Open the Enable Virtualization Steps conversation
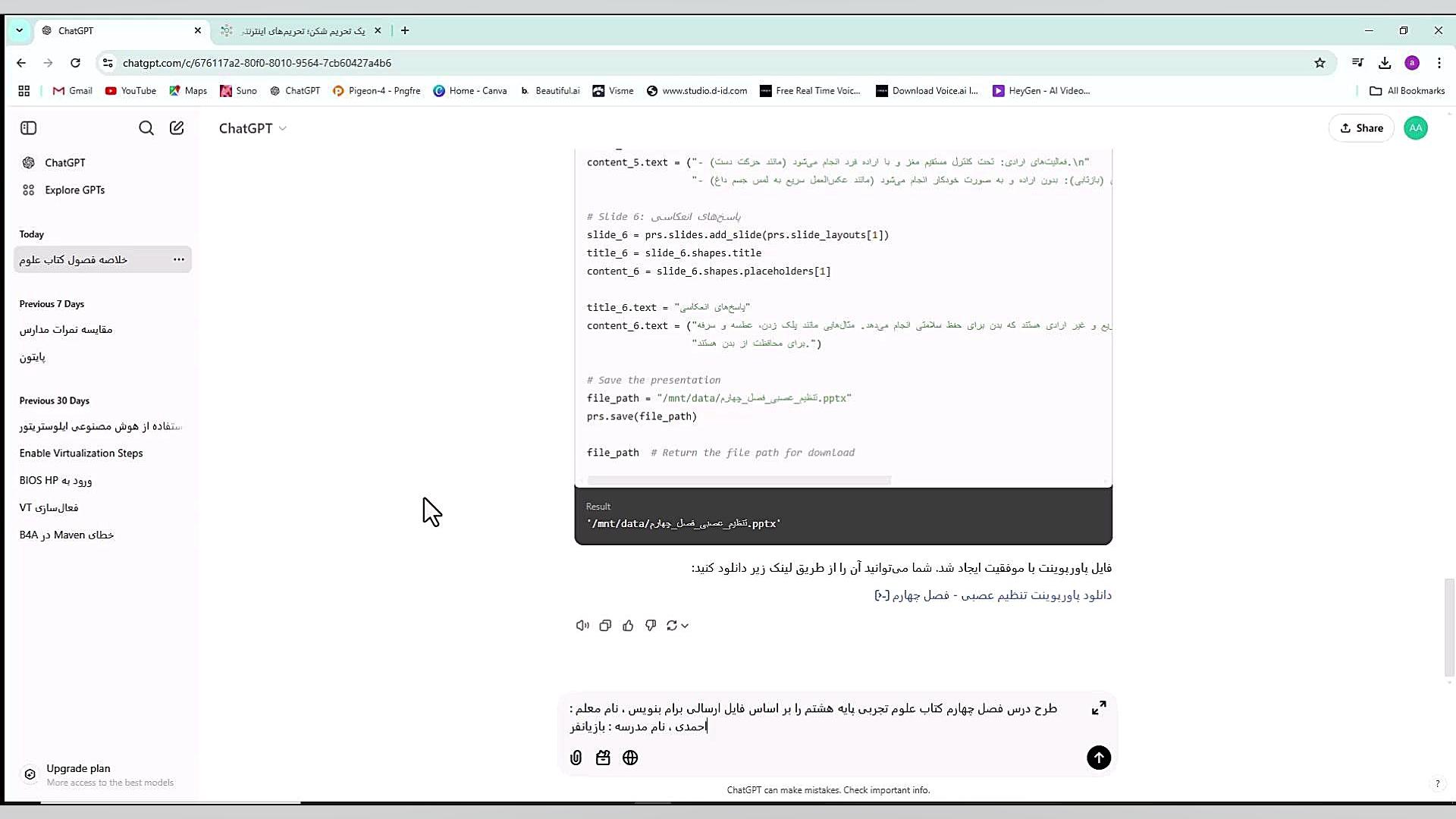This screenshot has height=819, width=1456. tap(81, 453)
